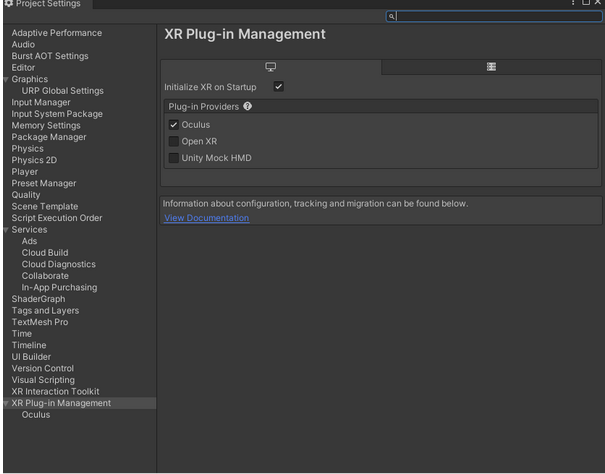
Task: Toggle Initialize XR on Startup checkbox
Action: (x=278, y=87)
